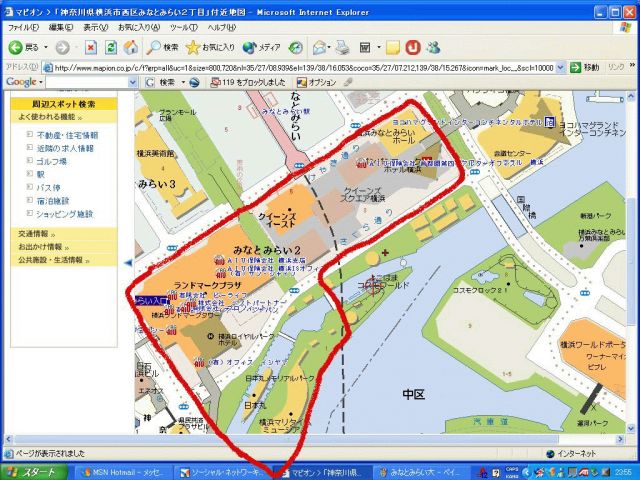Switch to ソーシャル・ネットワーキング taskbar window
Screen dimensions: 640x480
(222, 472)
